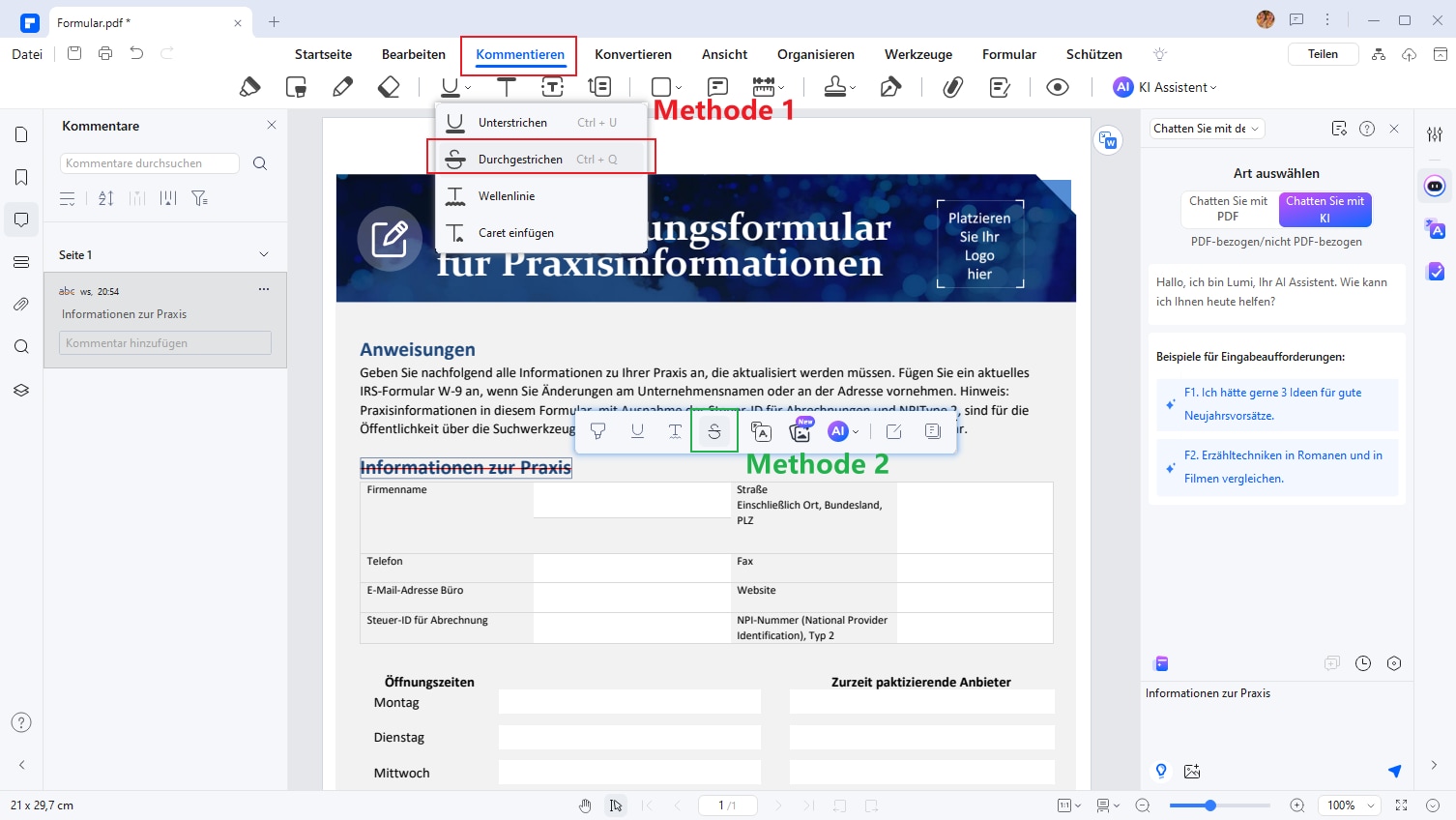Click translate icon in floating toolbar
Screen dimensions: 1456x820
point(761,431)
